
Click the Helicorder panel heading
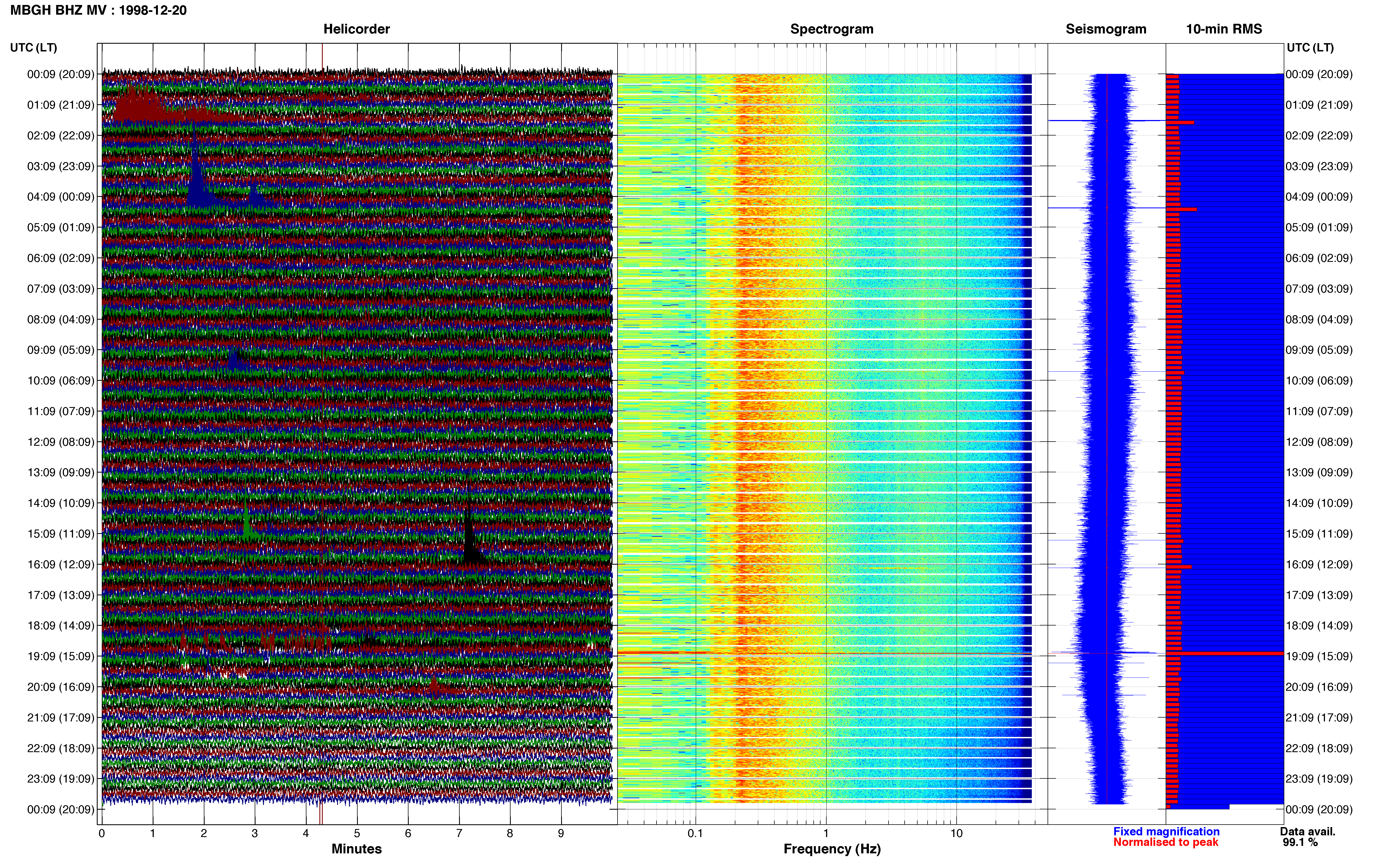pos(356,29)
